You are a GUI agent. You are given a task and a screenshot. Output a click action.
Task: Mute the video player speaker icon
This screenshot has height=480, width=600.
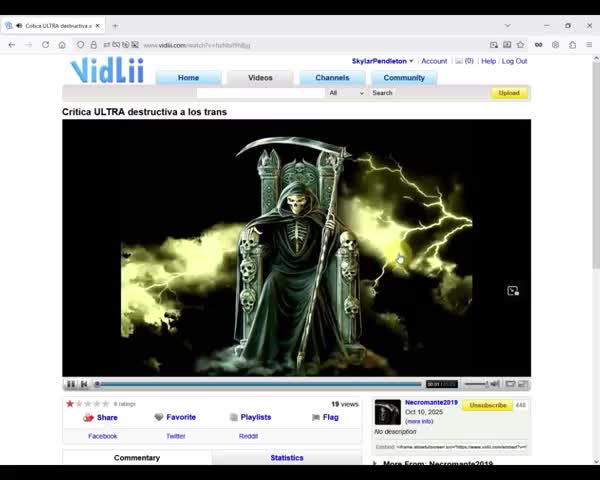click(x=495, y=384)
